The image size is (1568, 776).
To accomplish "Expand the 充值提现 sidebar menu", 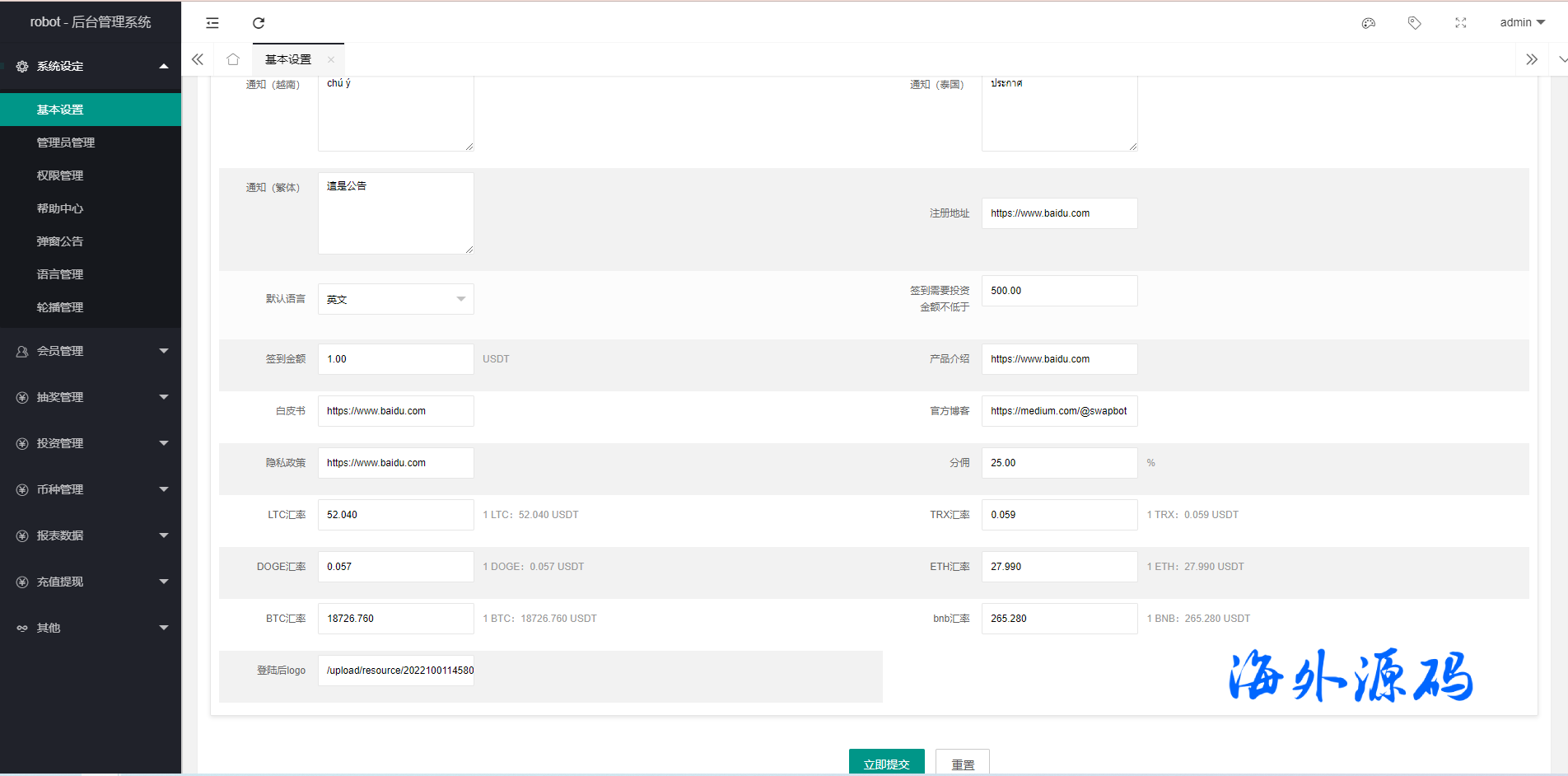I will tap(91, 582).
